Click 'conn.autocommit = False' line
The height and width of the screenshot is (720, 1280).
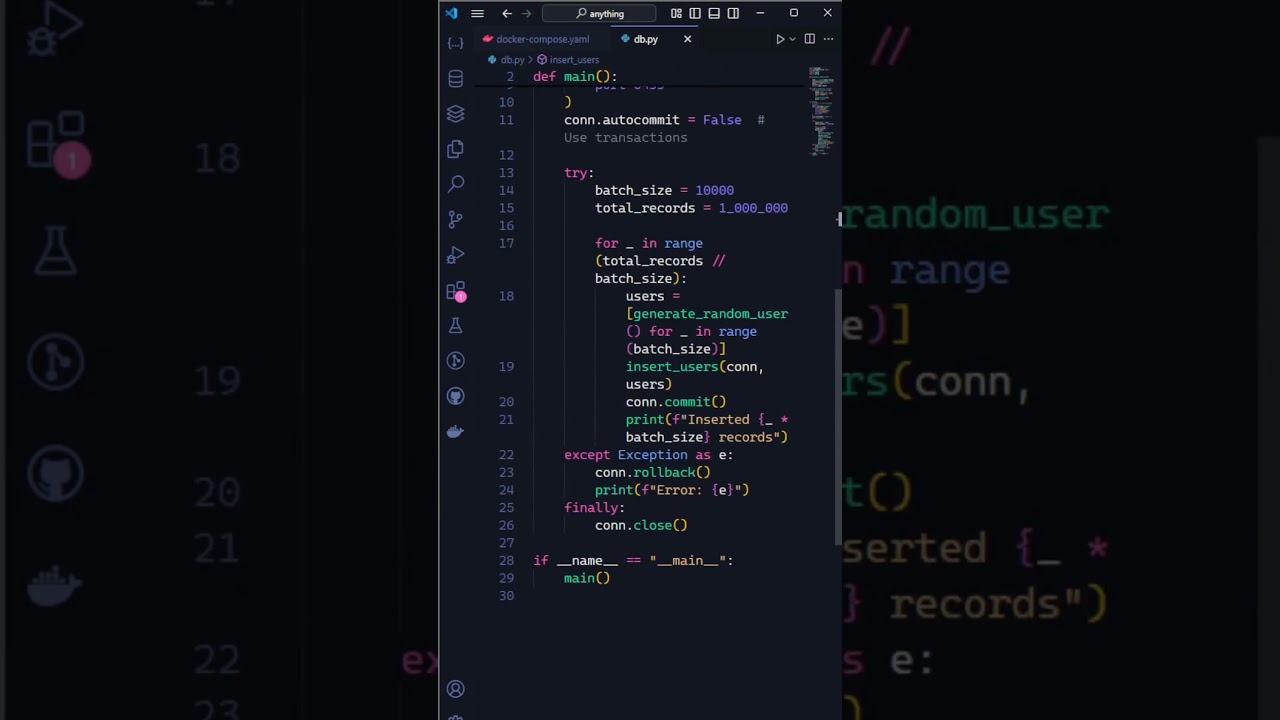click(653, 120)
